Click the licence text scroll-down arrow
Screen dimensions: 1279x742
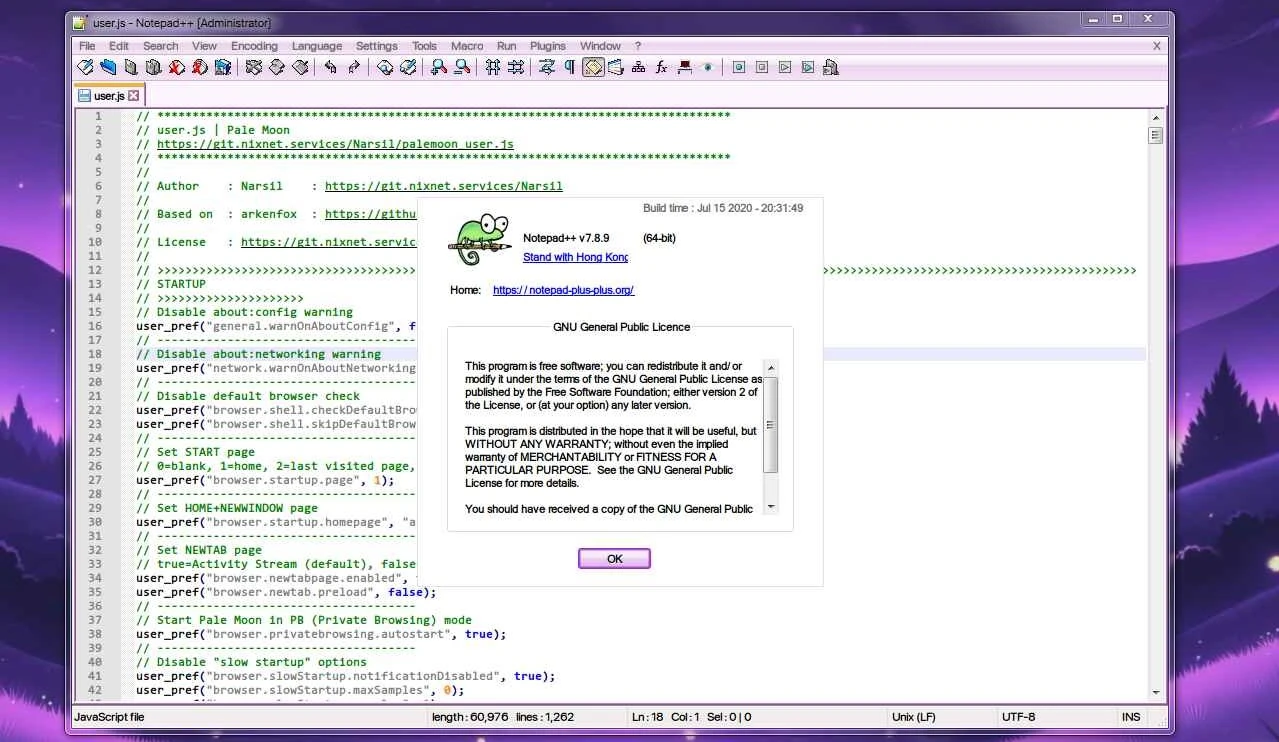point(770,507)
